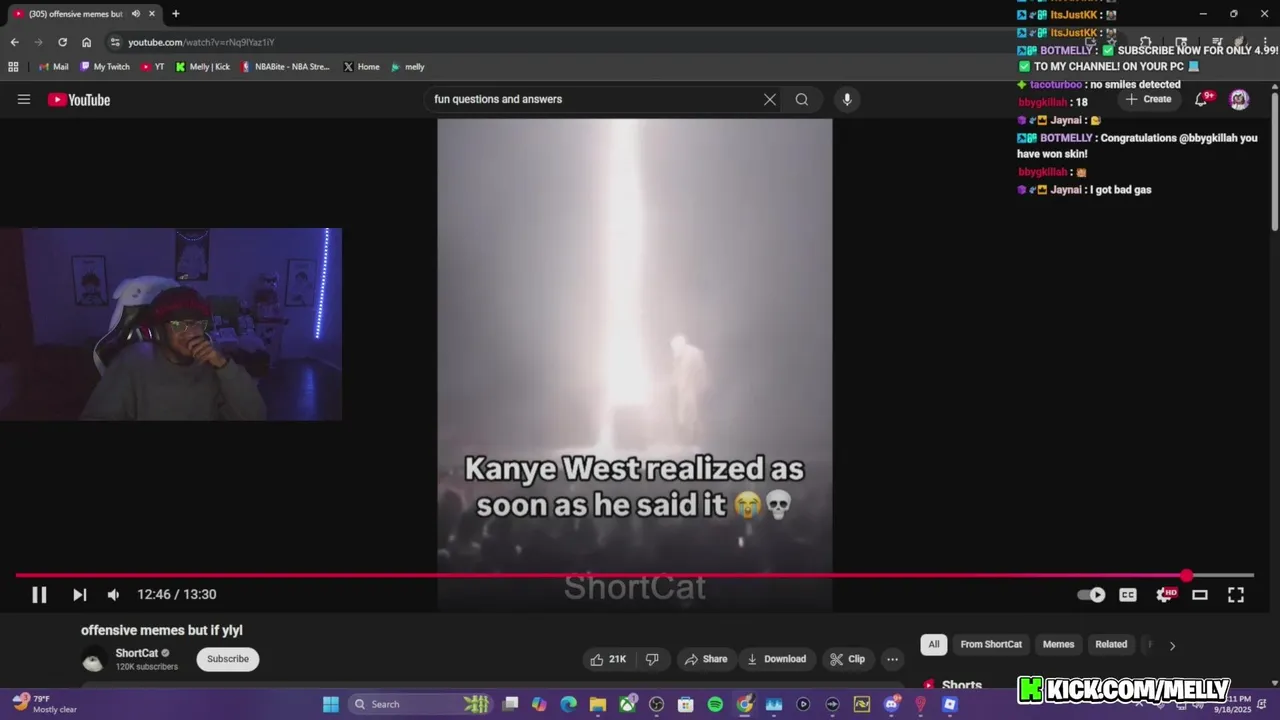Select the Related filter chip
The image size is (1280, 720).
[x=1111, y=645]
